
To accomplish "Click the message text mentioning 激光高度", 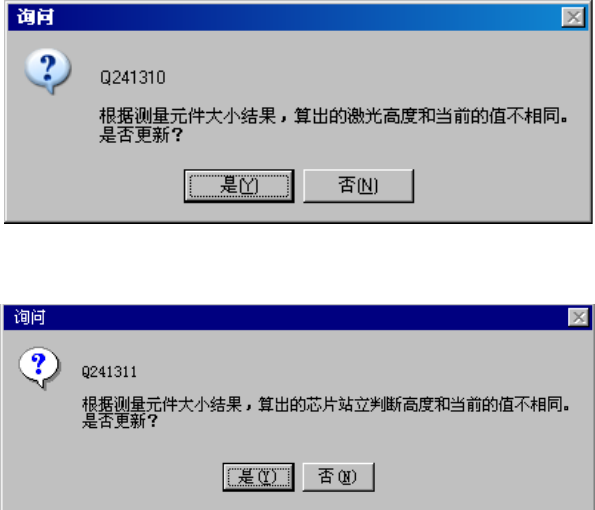I will [334, 116].
